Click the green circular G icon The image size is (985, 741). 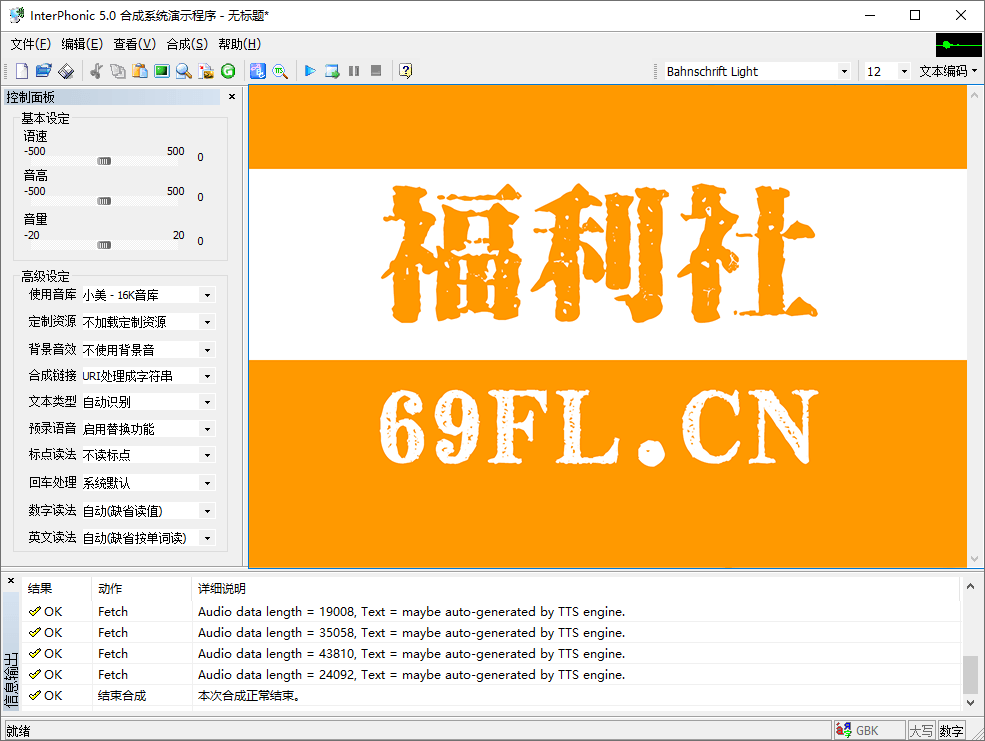pos(228,71)
